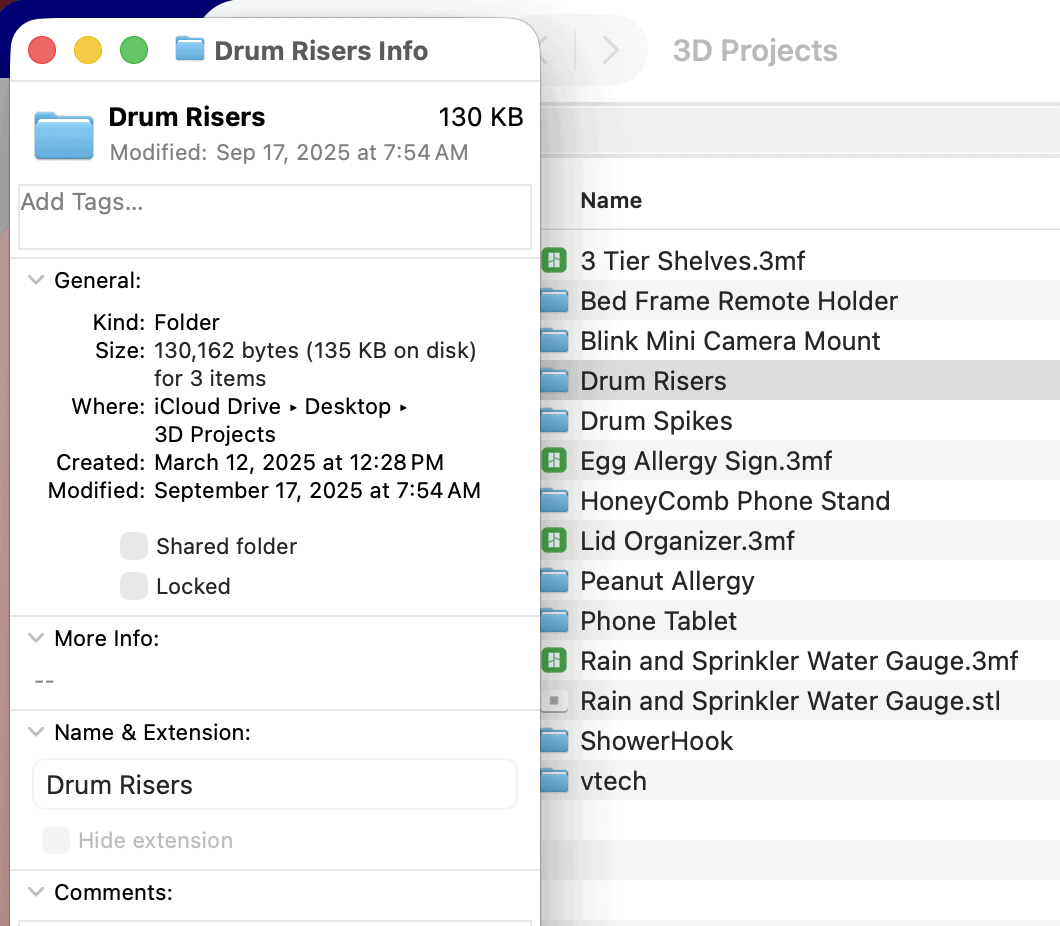Sort files by the Name column header
1060x926 pixels.
610,200
